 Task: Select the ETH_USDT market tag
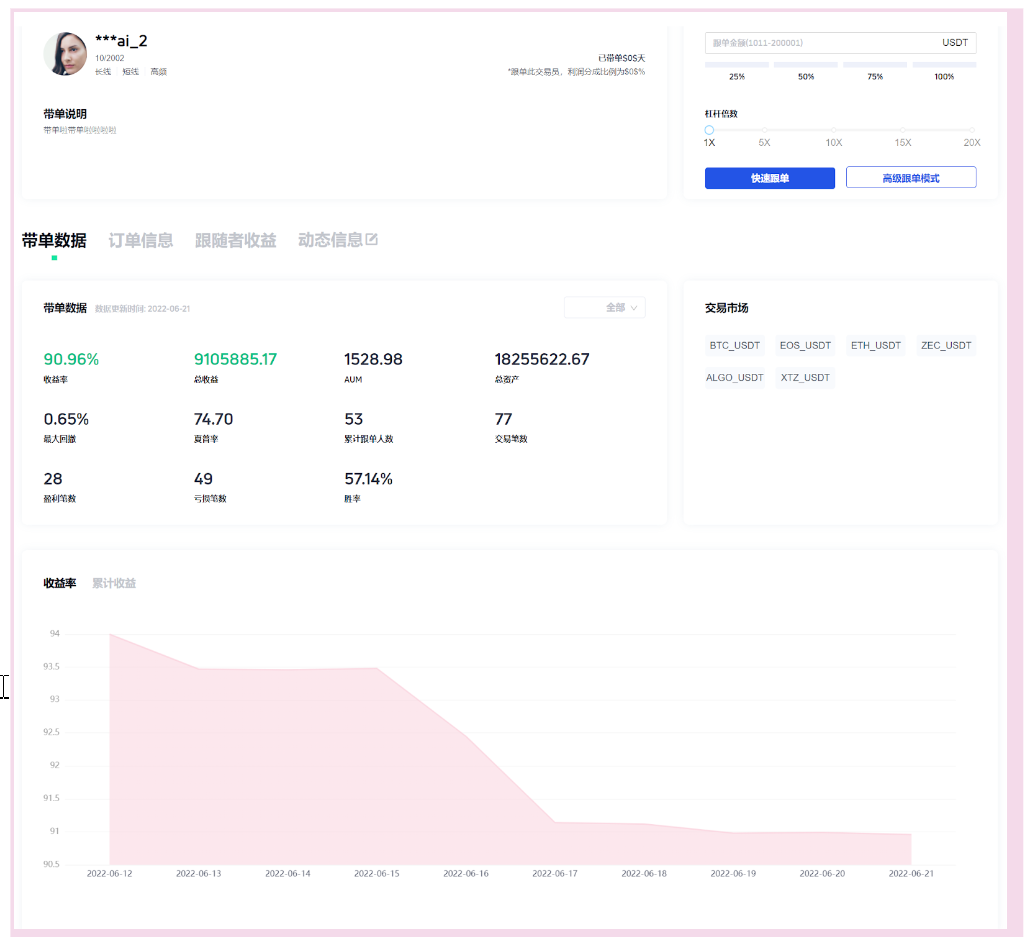pyautogui.click(x=876, y=346)
